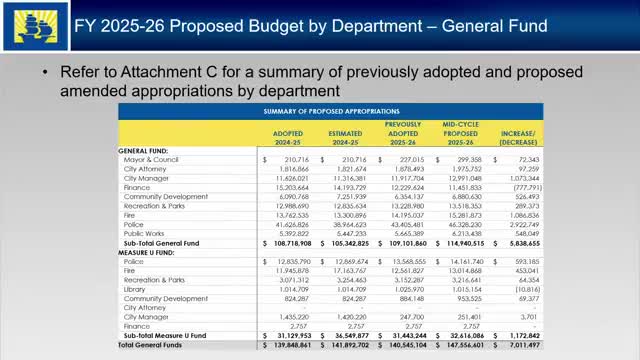Click 'Finance' under Measure U Fund
This screenshot has width=640, height=360.
(137, 327)
